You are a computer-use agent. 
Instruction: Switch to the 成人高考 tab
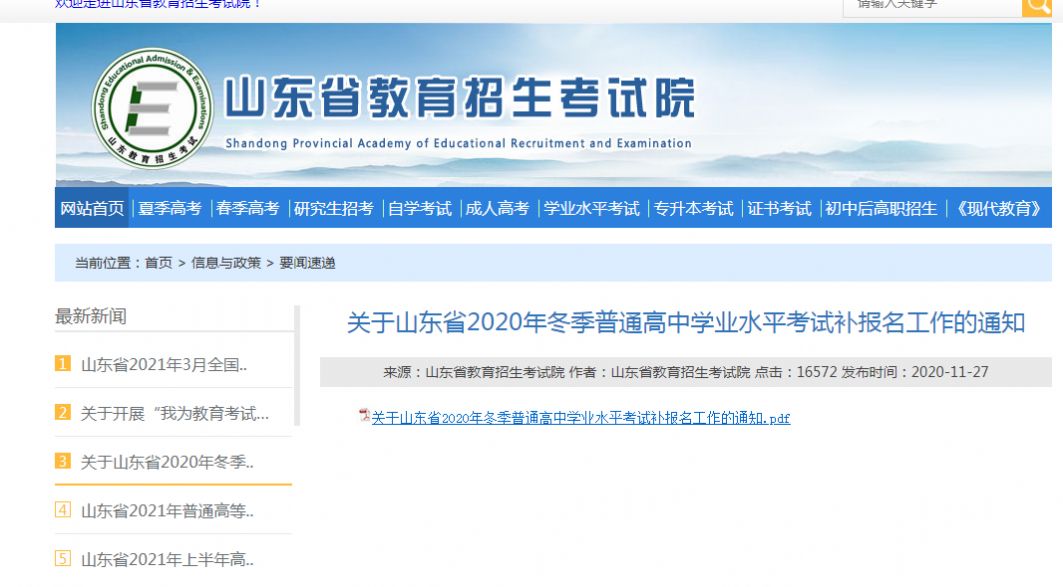(497, 209)
